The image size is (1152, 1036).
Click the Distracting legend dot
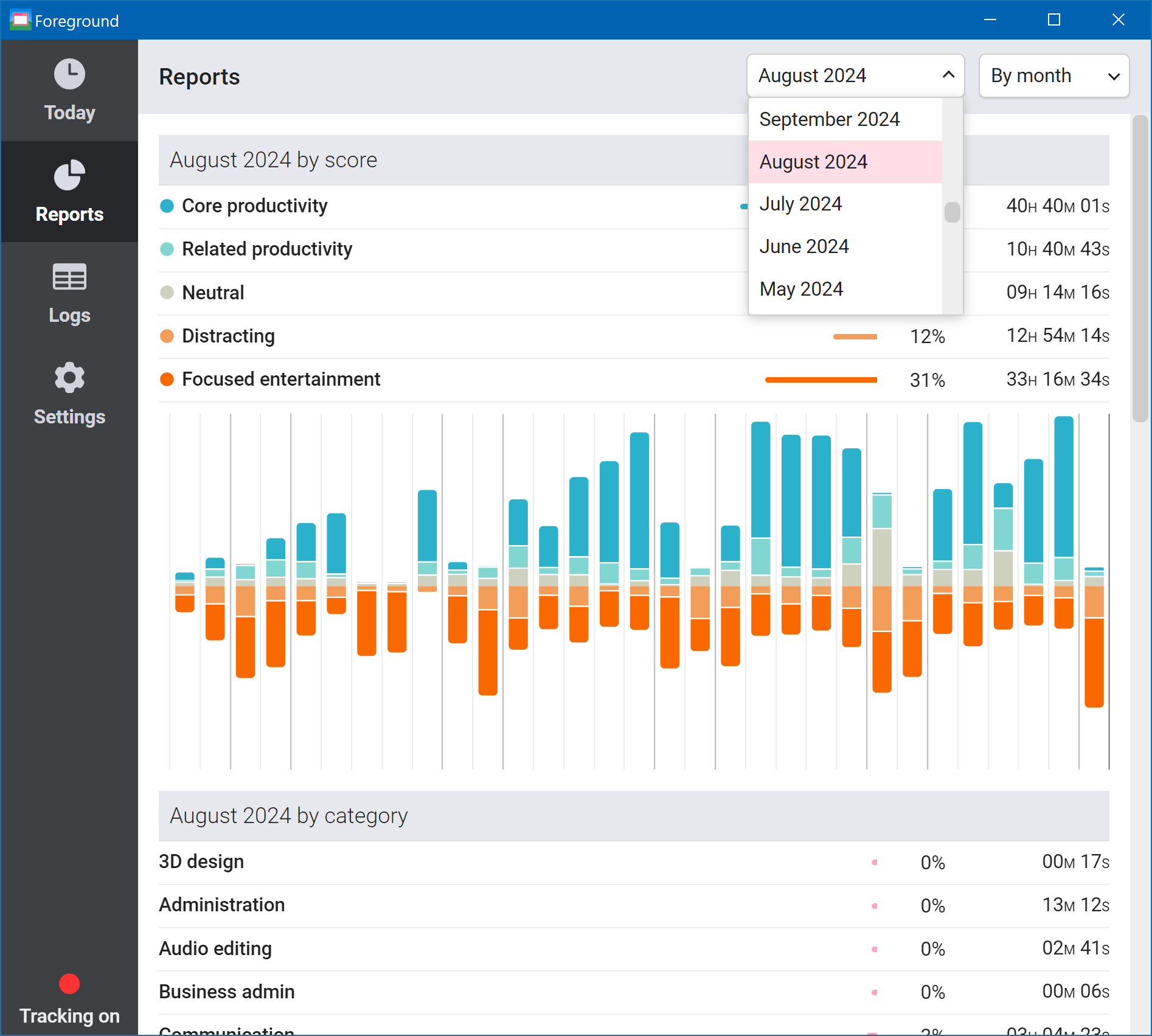tap(167, 336)
